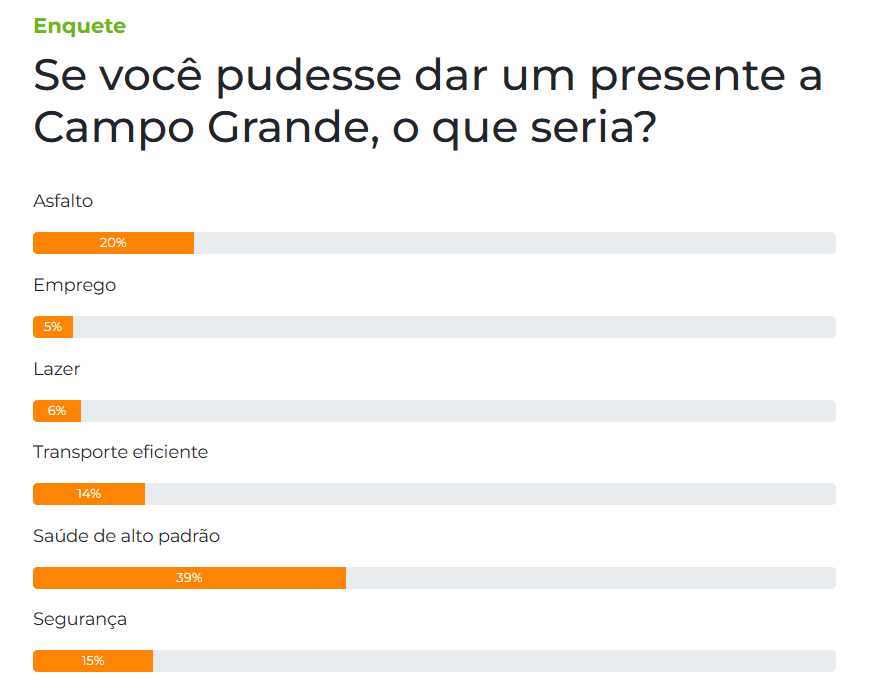891x697 pixels.
Task: Select the Emprego option label
Action: (x=74, y=285)
